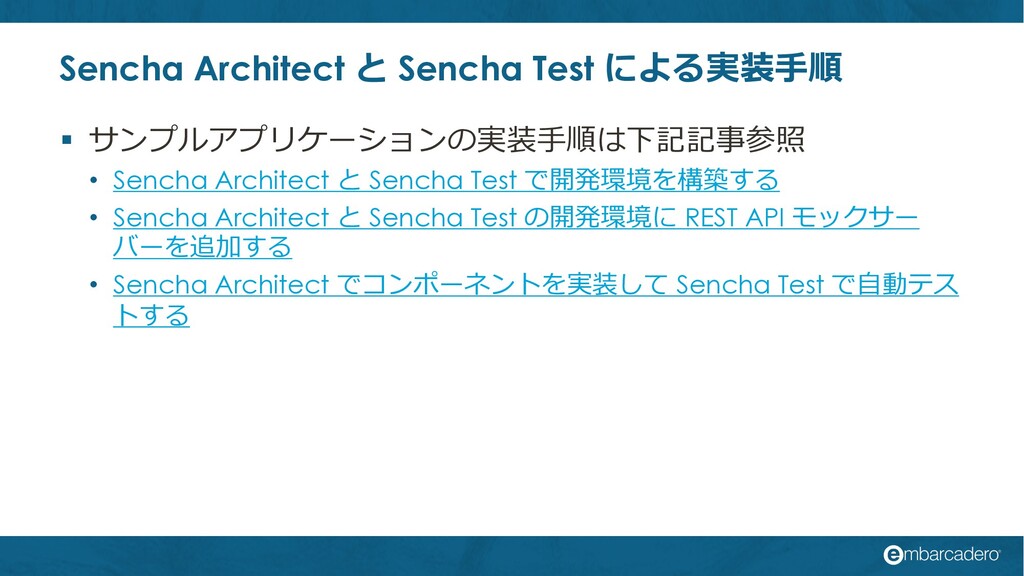The image size is (1024, 576).
Task: Click 'Sencha Test' in the slide title
Action: click(x=496, y=68)
